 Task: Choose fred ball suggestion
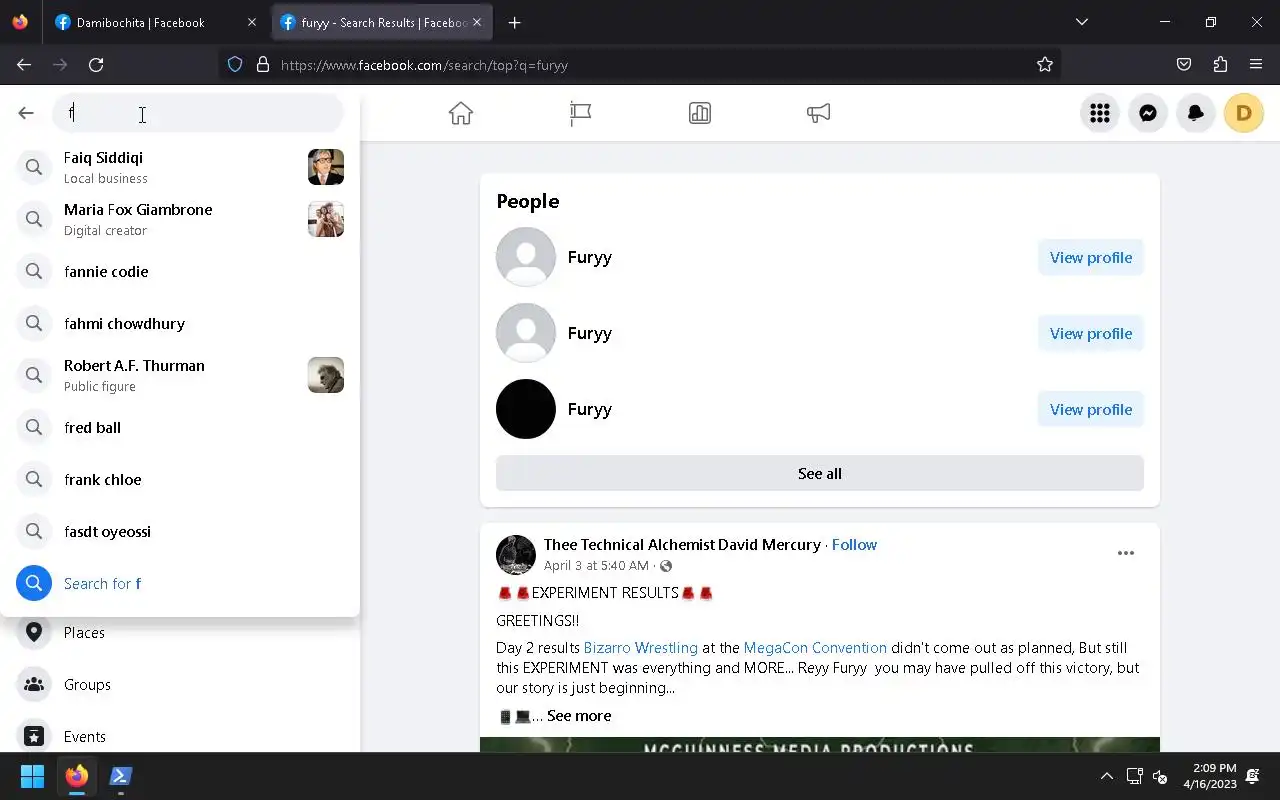[x=180, y=427]
